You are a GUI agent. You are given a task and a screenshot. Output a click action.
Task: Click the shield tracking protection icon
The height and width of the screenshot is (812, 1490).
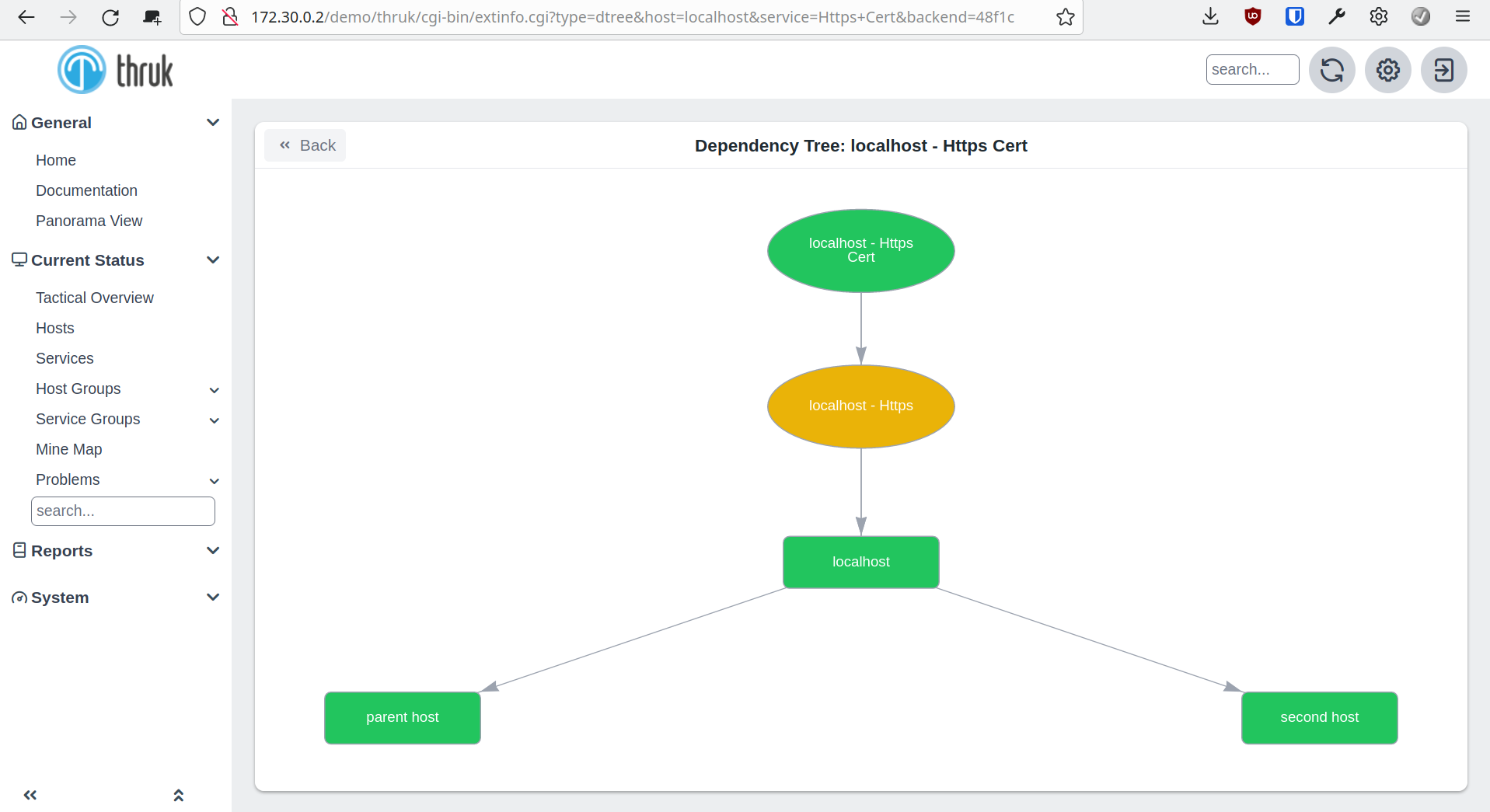[197, 17]
